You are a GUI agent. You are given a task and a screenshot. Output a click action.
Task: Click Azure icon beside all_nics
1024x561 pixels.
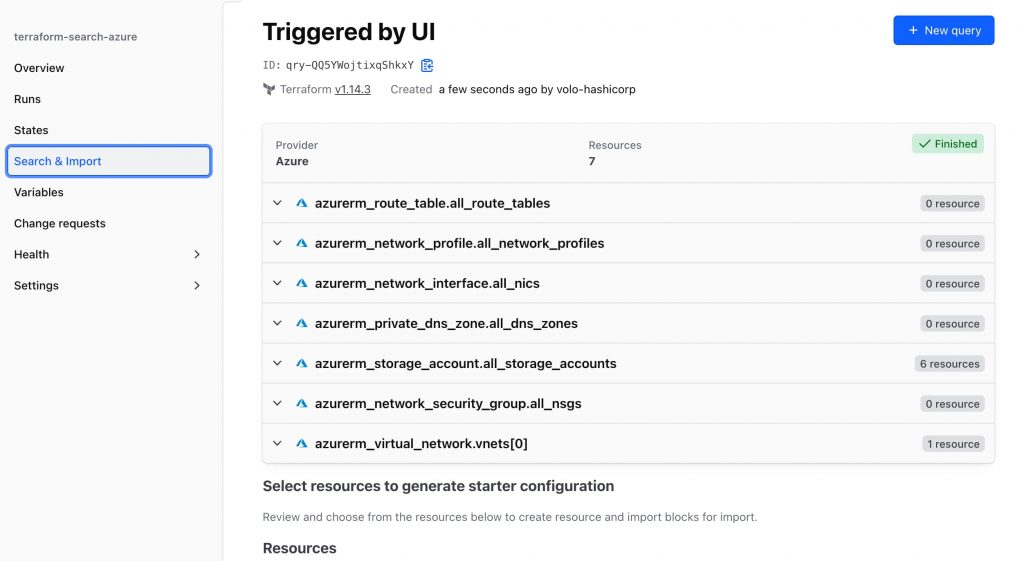(302, 283)
